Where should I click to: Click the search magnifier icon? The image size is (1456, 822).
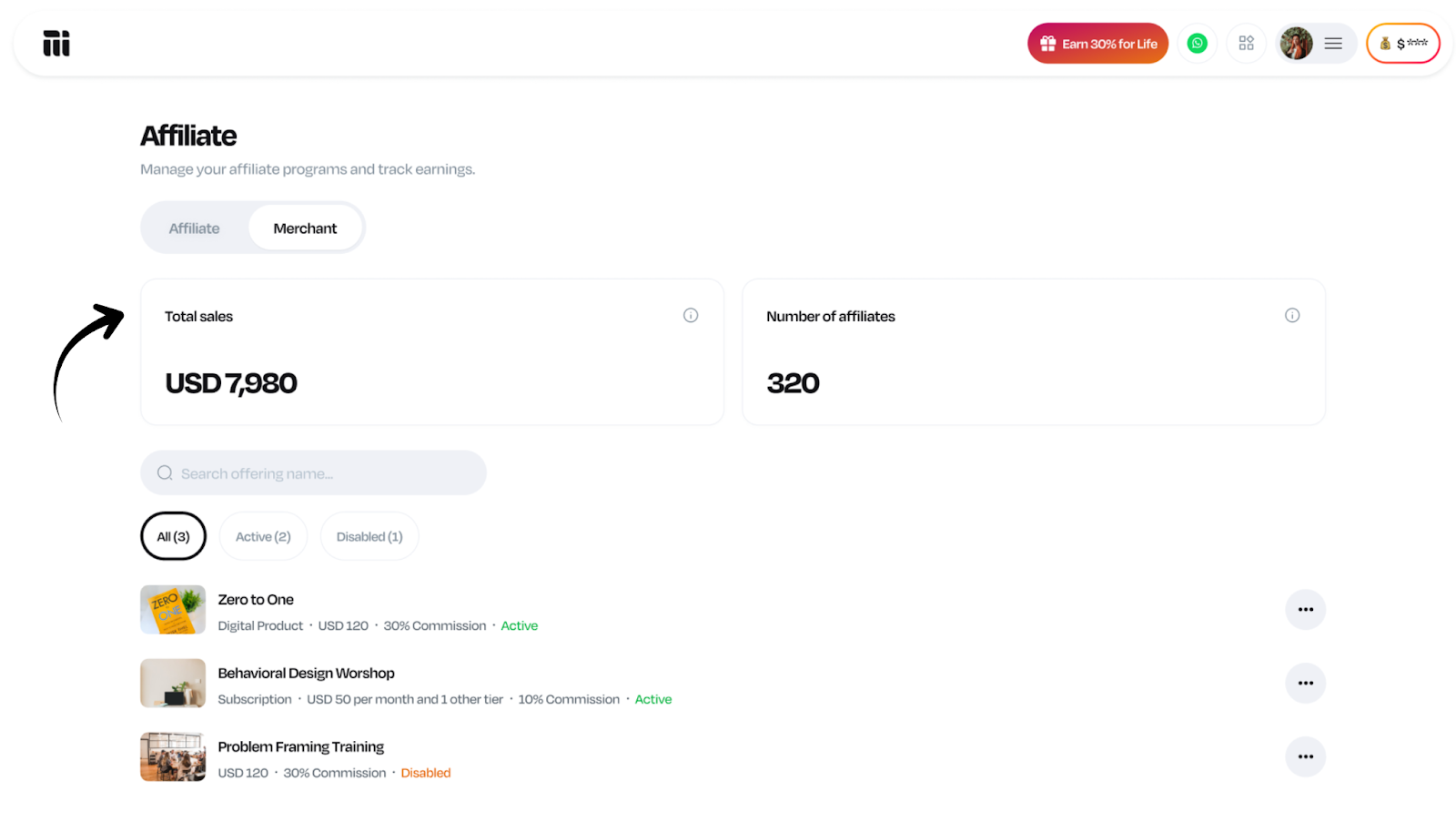pos(165,473)
